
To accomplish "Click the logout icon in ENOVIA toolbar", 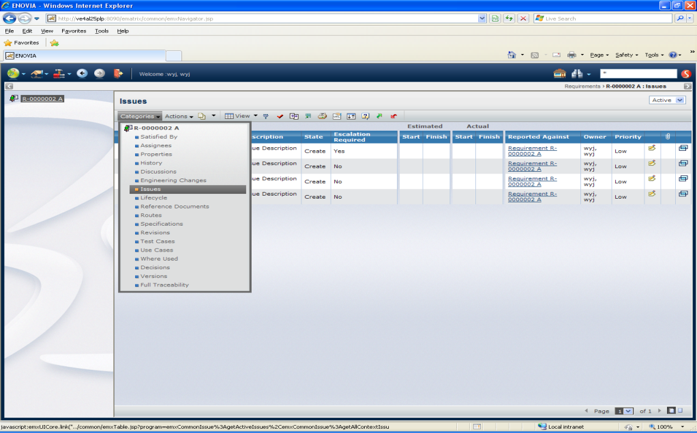I will tap(118, 73).
